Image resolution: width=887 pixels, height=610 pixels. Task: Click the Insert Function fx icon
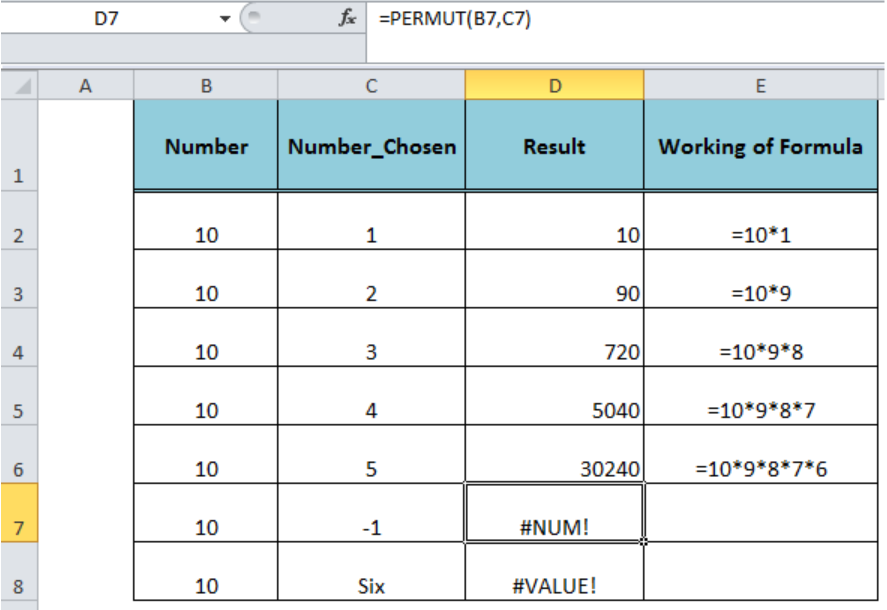347,19
